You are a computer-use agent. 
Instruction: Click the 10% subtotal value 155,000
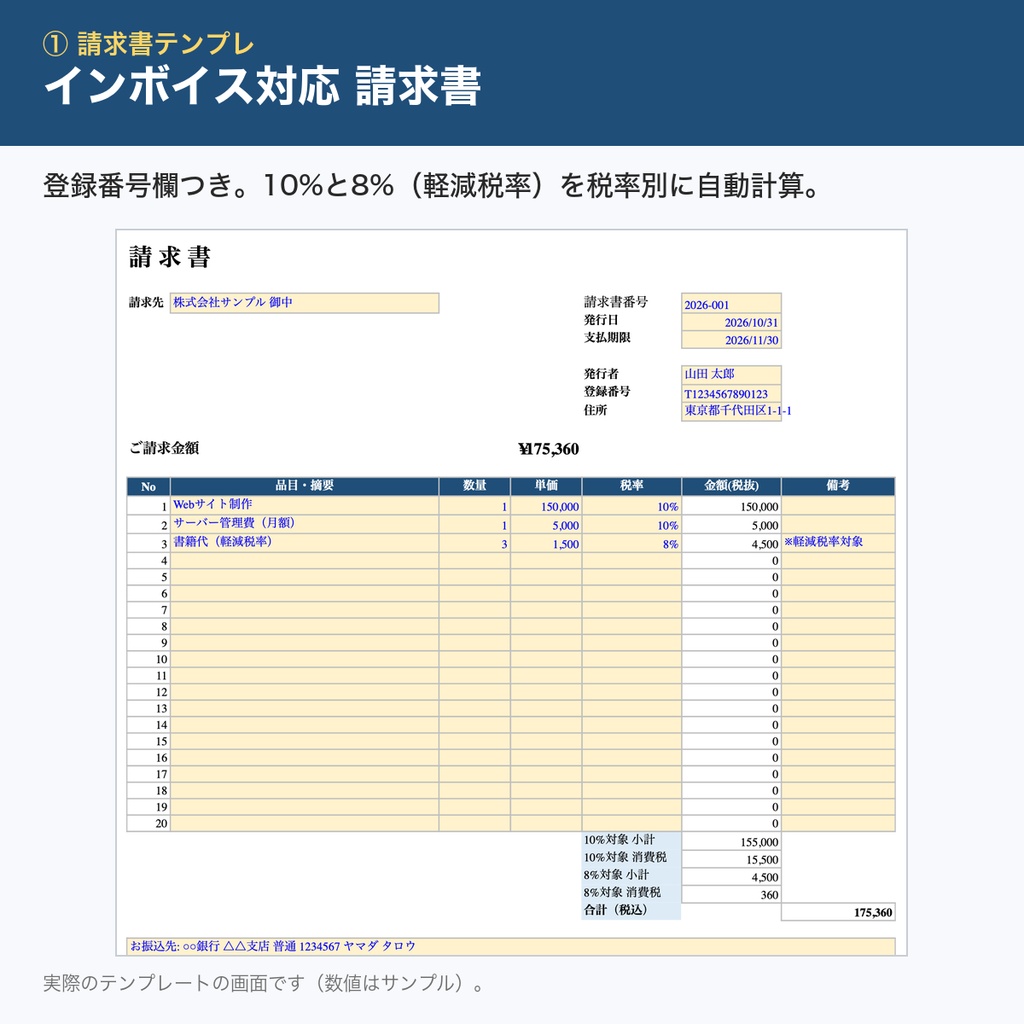[731, 842]
